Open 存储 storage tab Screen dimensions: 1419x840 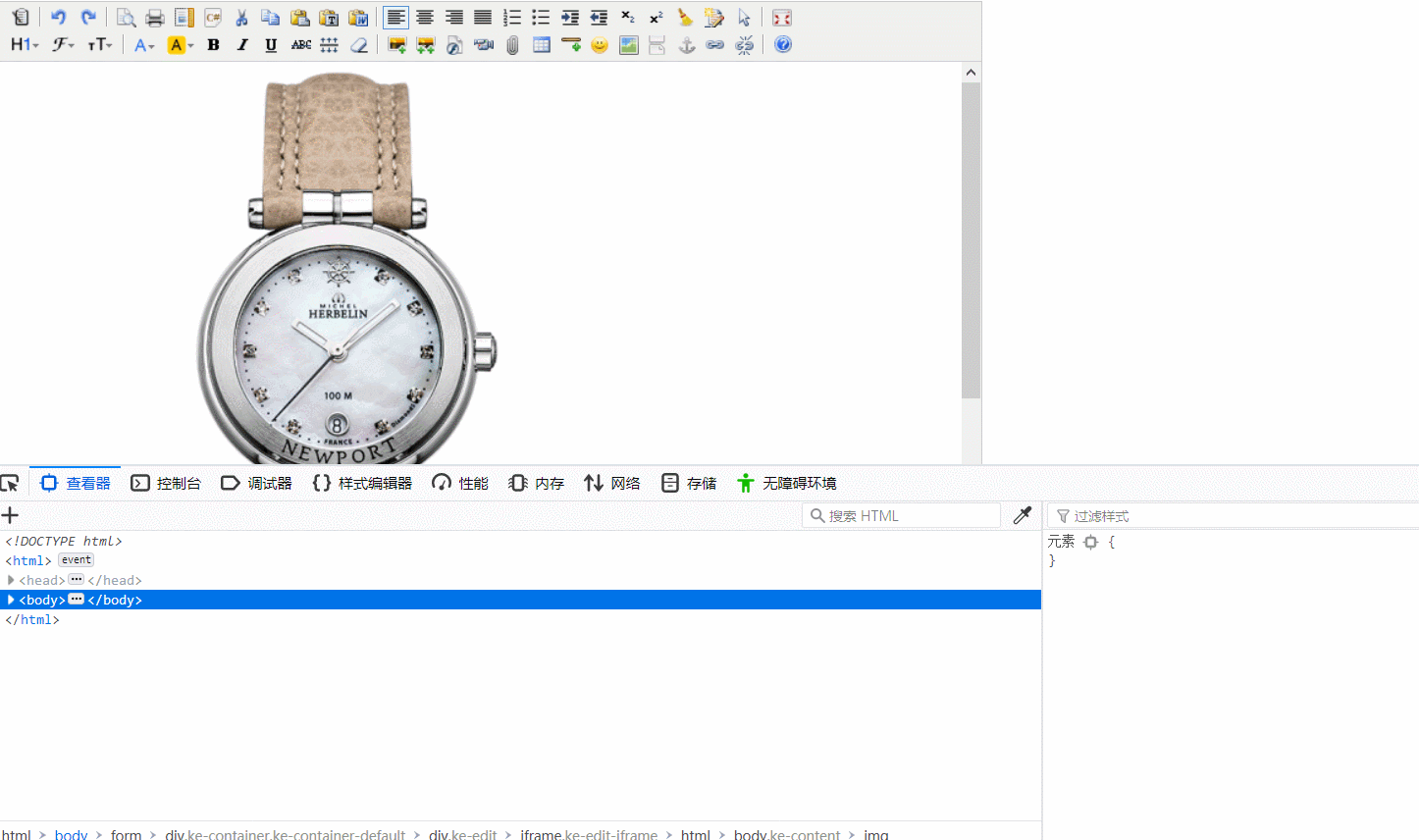tap(689, 483)
